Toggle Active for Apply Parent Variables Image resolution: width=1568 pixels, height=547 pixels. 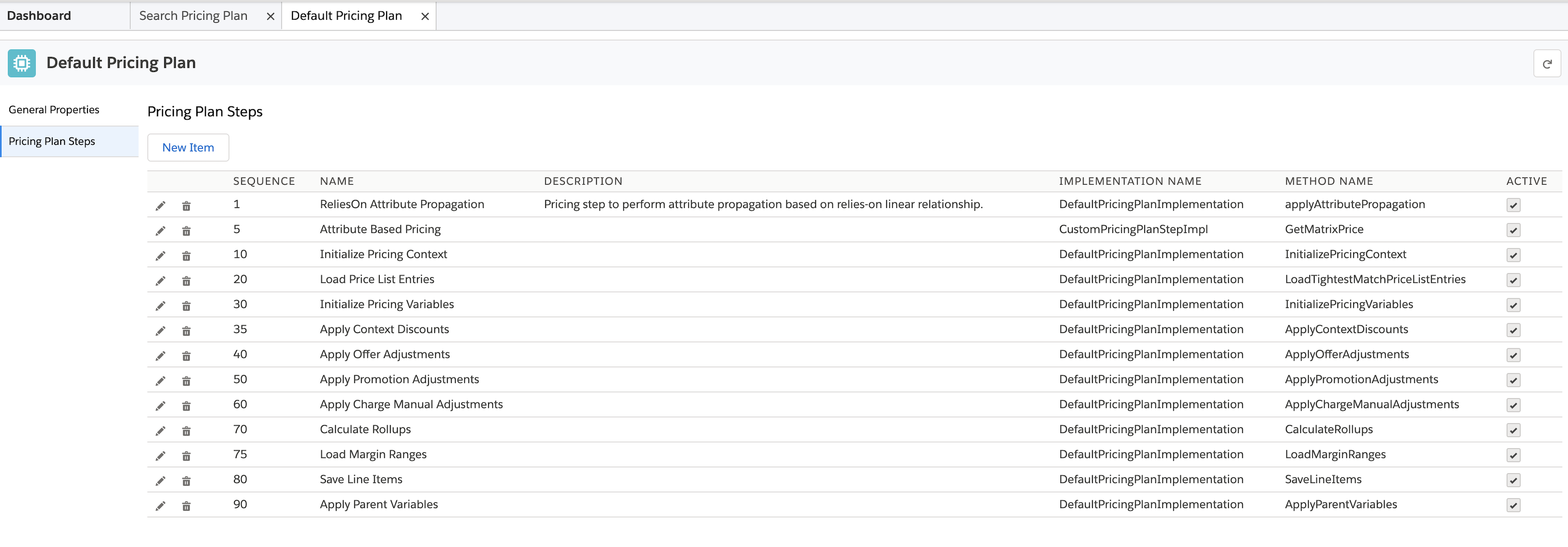[x=1513, y=505]
